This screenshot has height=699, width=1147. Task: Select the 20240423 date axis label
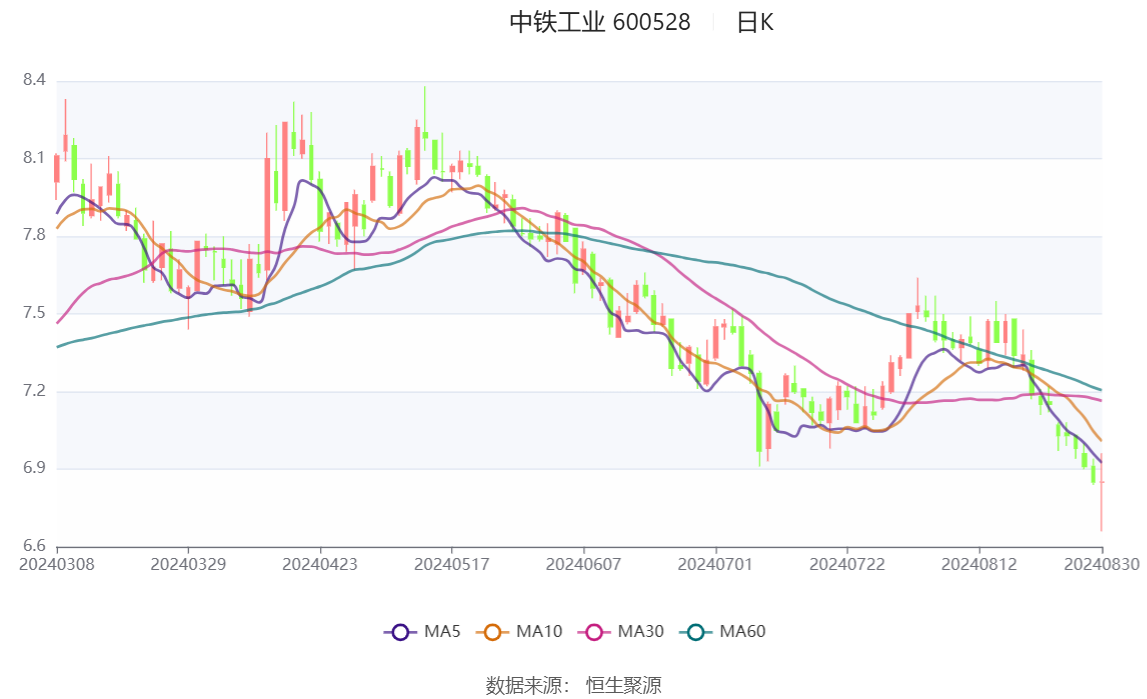320,564
